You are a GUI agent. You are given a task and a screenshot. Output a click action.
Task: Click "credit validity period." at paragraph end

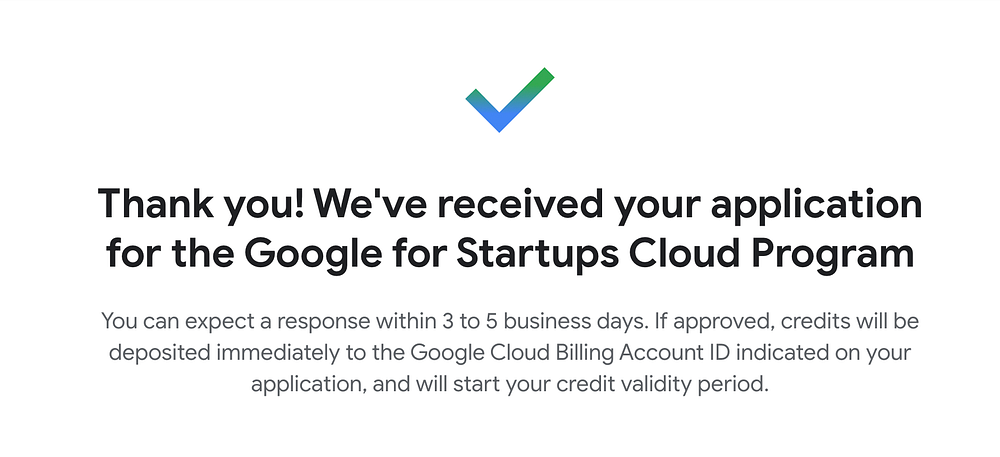pyautogui.click(x=663, y=386)
